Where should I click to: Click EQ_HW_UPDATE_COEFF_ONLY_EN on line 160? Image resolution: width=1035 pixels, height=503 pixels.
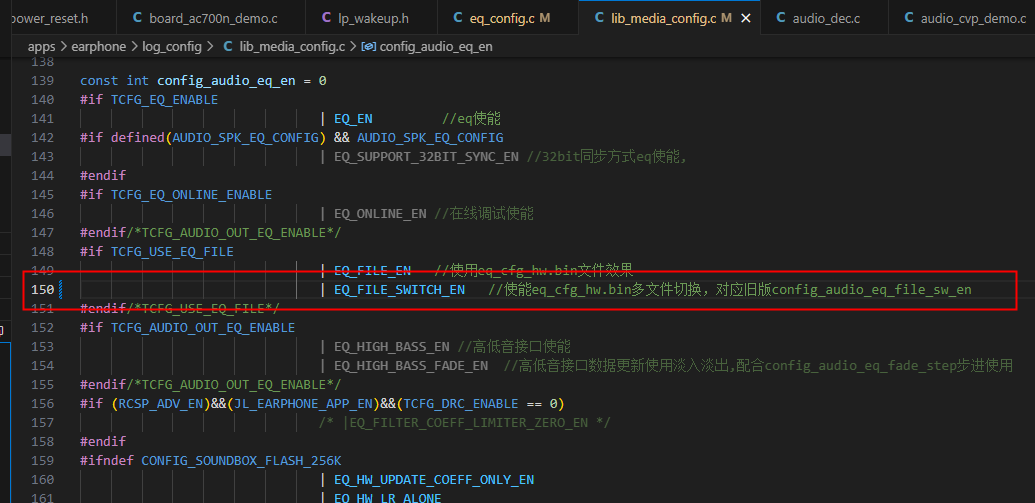click(434, 479)
